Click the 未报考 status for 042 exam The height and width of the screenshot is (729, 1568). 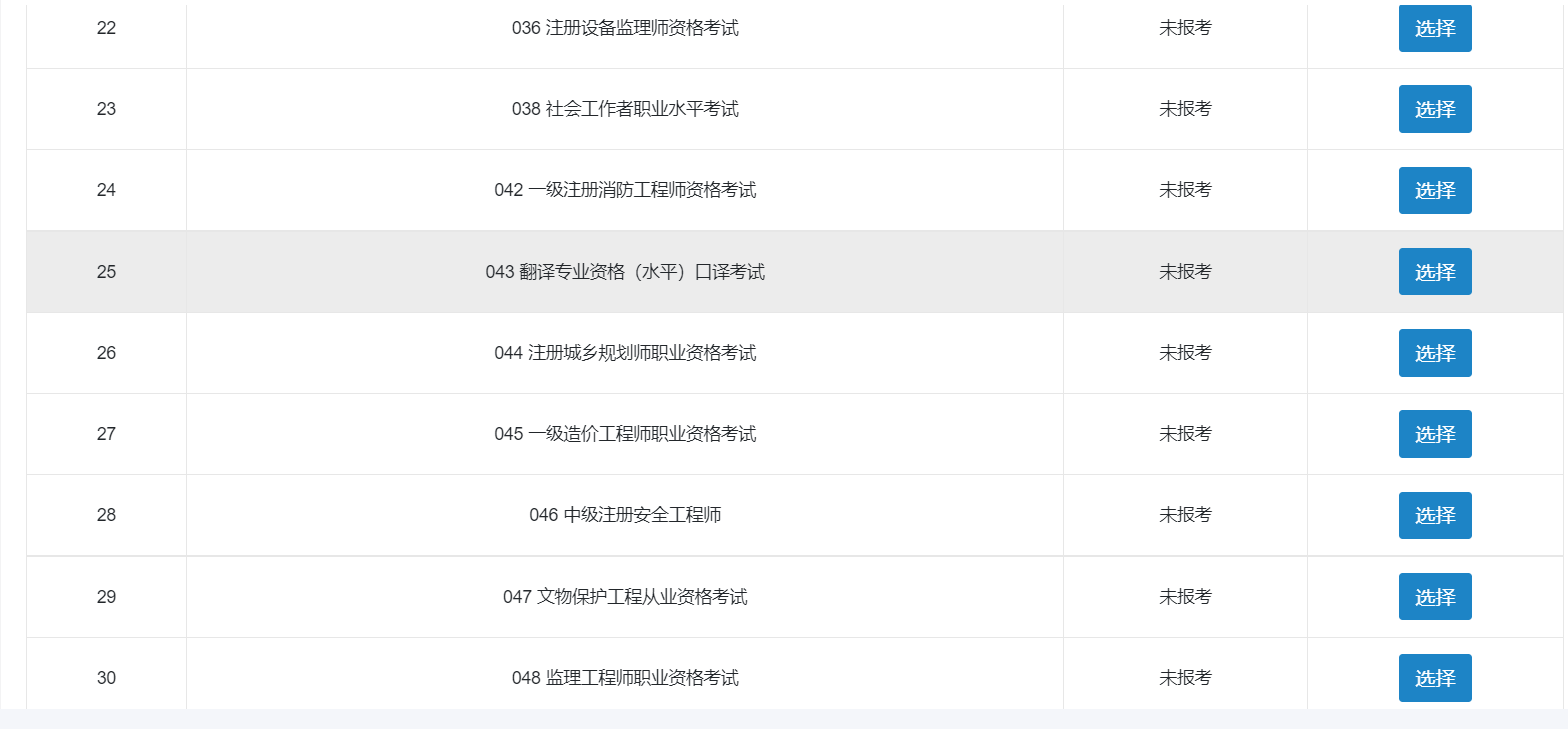click(x=1185, y=190)
